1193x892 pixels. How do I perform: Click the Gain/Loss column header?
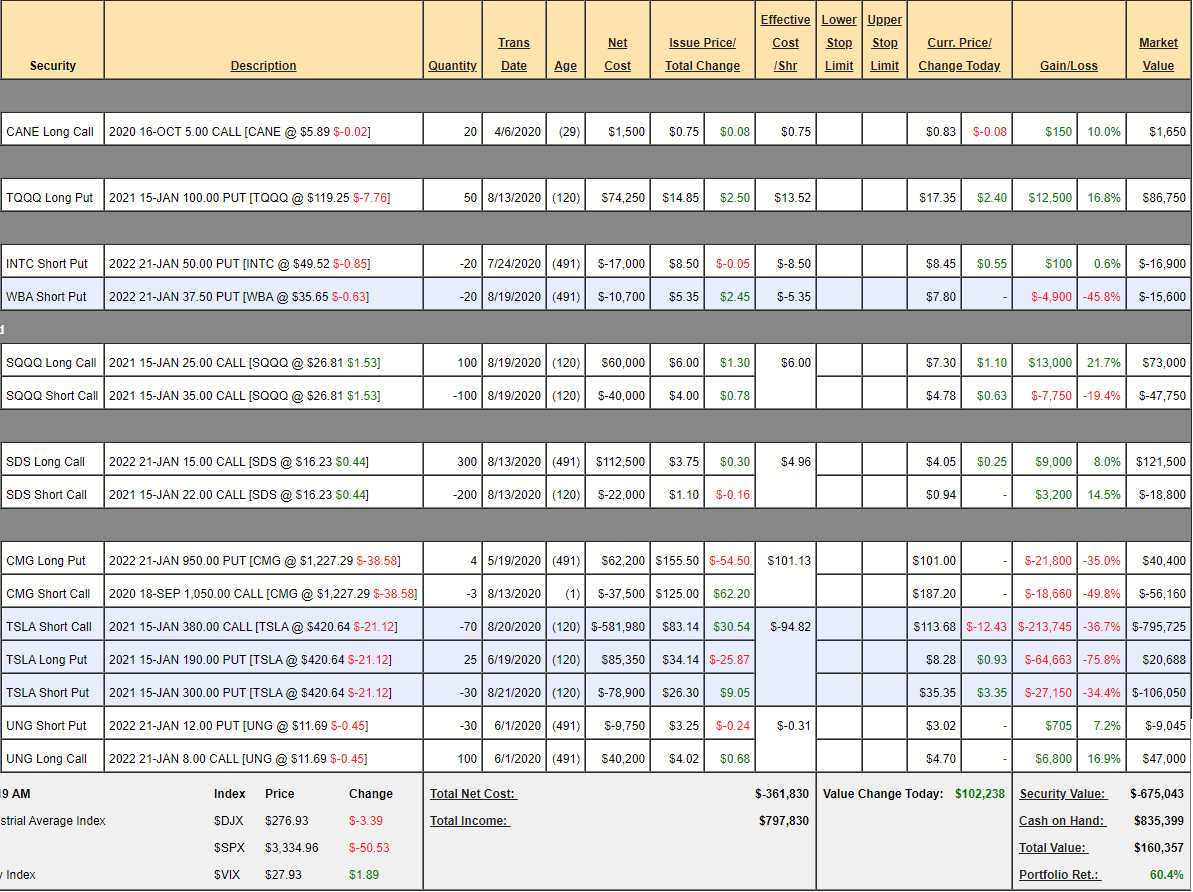click(1068, 66)
